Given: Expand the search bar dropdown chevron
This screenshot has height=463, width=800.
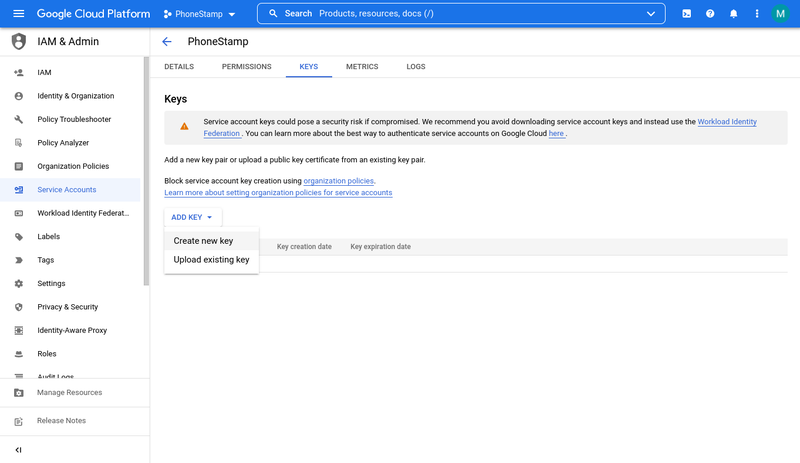Looking at the screenshot, I should pyautogui.click(x=651, y=14).
